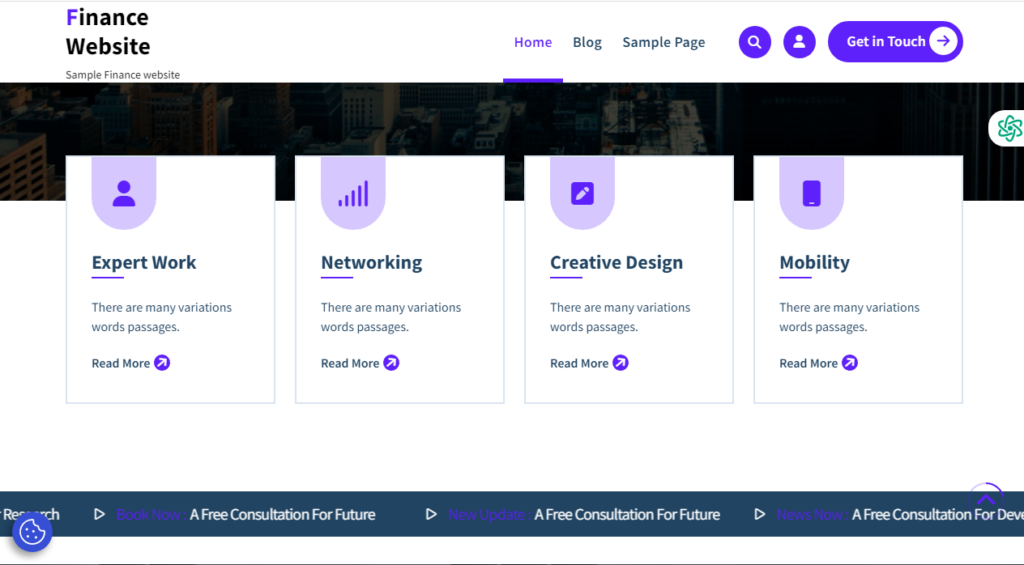This screenshot has height=565, width=1024.
Task: Open the user account icon
Action: point(799,42)
